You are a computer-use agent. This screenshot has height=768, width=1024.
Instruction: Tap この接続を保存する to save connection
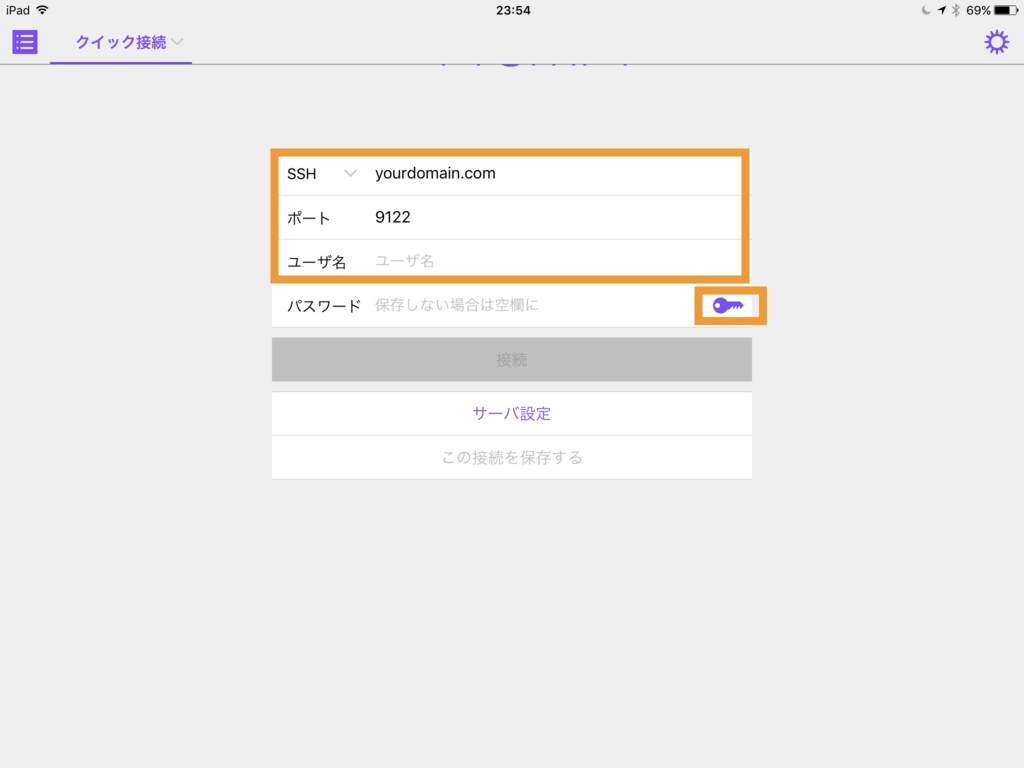tap(511, 457)
